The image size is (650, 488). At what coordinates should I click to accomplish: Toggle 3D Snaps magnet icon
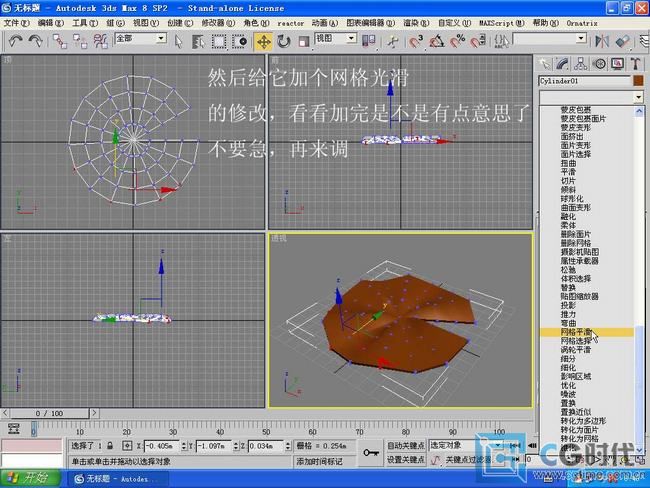click(416, 41)
